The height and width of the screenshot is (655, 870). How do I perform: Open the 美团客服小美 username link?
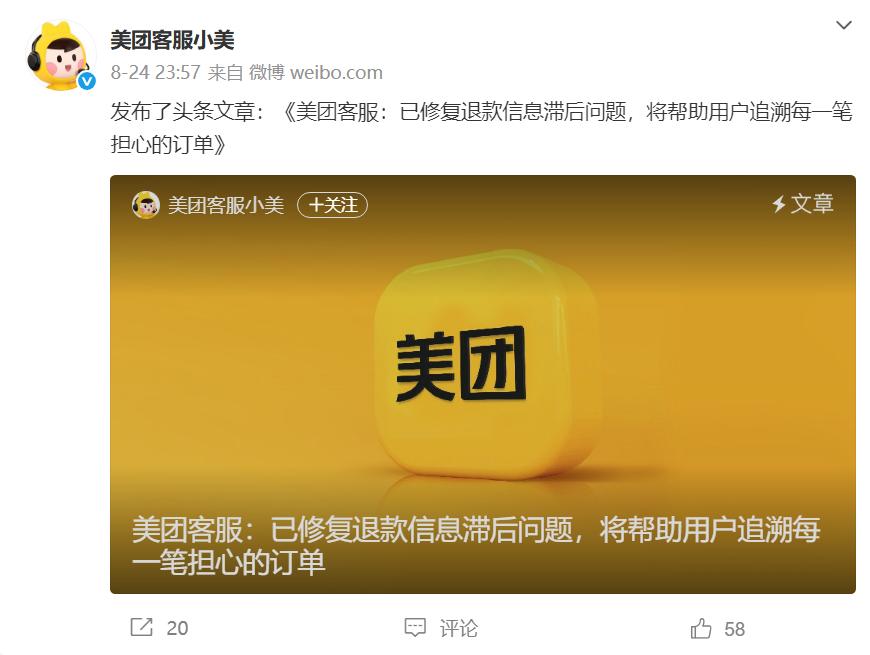[x=172, y=40]
